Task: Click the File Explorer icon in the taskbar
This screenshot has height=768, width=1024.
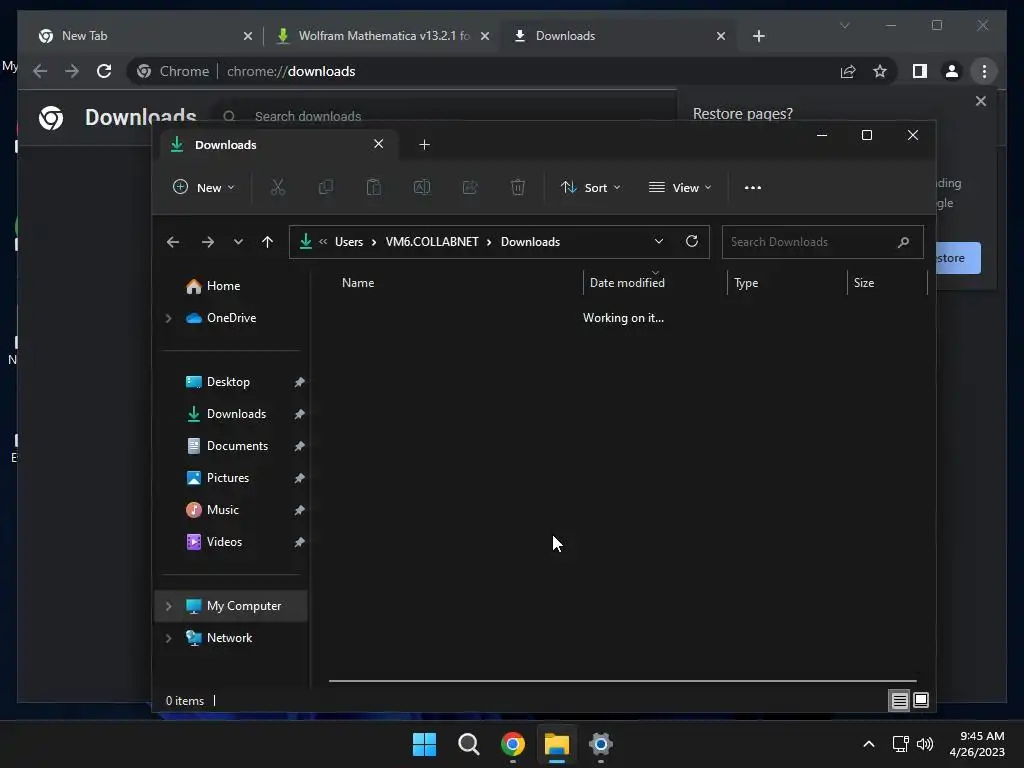Action: (557, 744)
